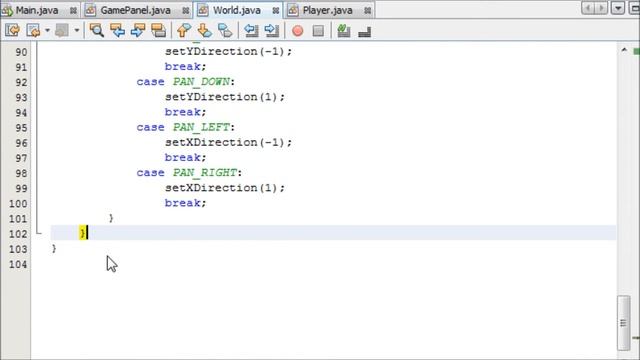Stop macro recording with grey square
The height and width of the screenshot is (360, 640).
pyautogui.click(x=318, y=31)
